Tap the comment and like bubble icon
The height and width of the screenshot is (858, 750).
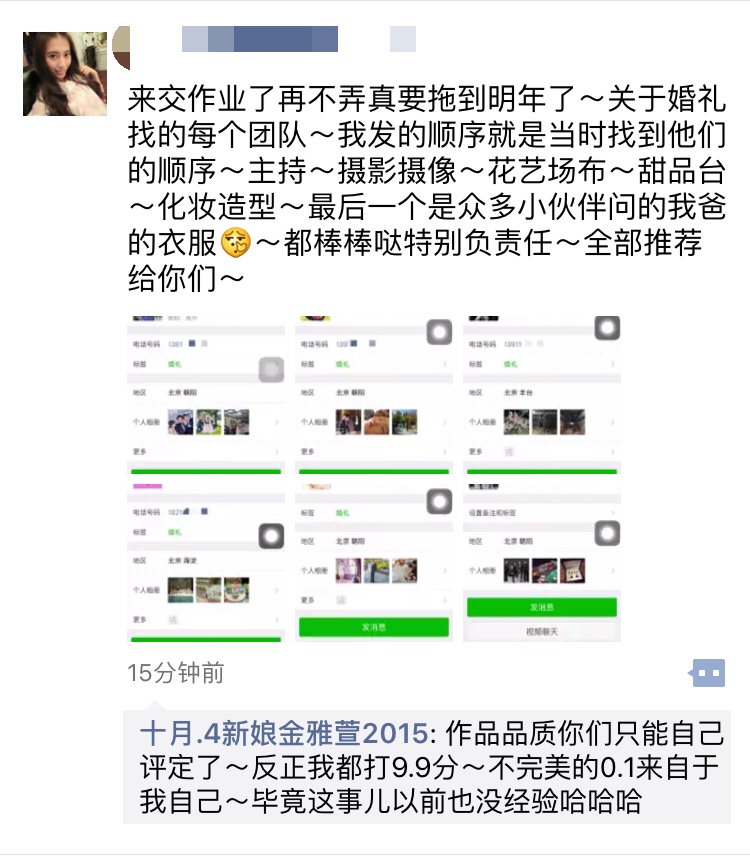pyautogui.click(x=707, y=673)
